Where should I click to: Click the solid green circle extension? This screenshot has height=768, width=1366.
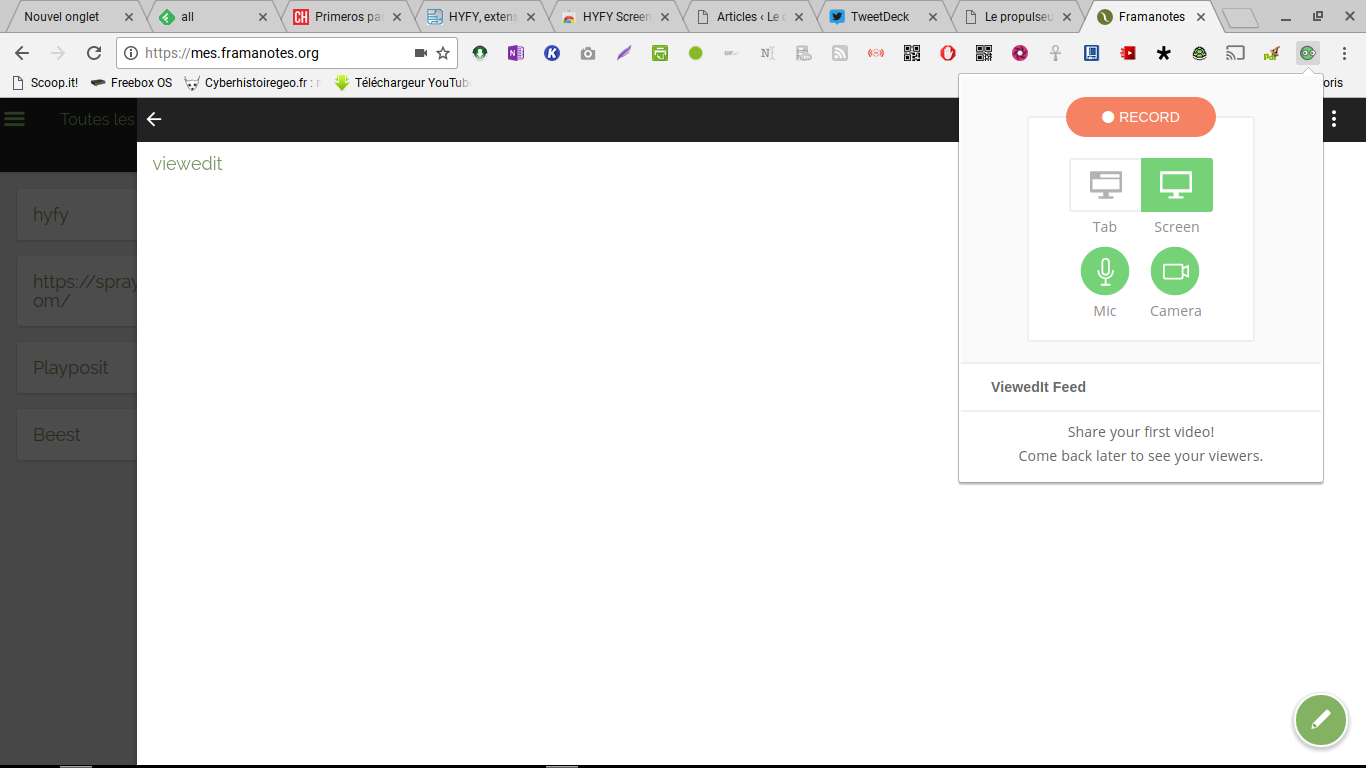tap(696, 53)
